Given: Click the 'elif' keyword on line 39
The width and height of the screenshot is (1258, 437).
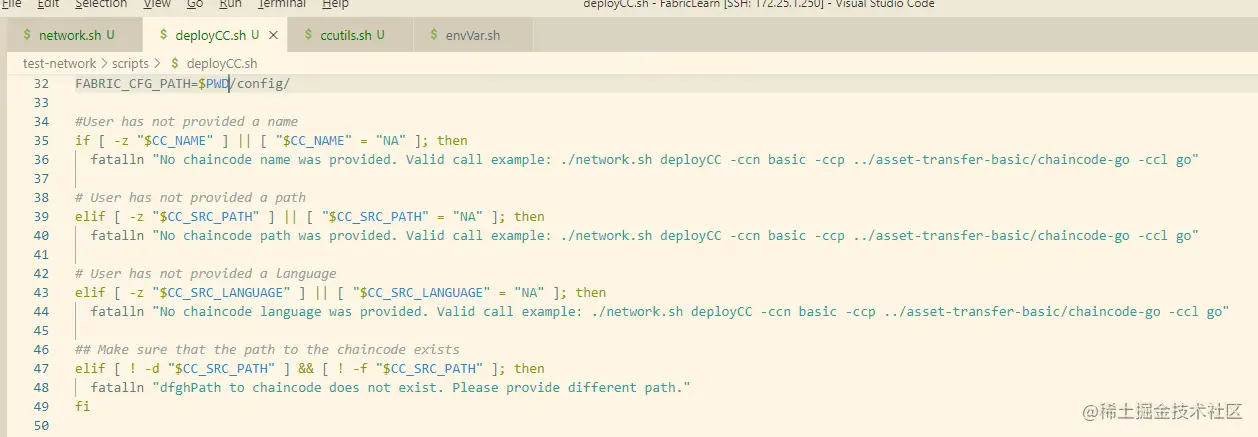Looking at the screenshot, I should (x=90, y=216).
